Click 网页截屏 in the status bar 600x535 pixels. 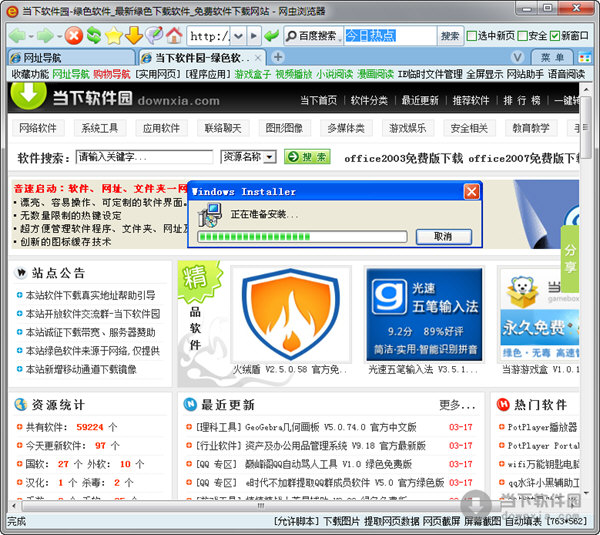(x=441, y=521)
